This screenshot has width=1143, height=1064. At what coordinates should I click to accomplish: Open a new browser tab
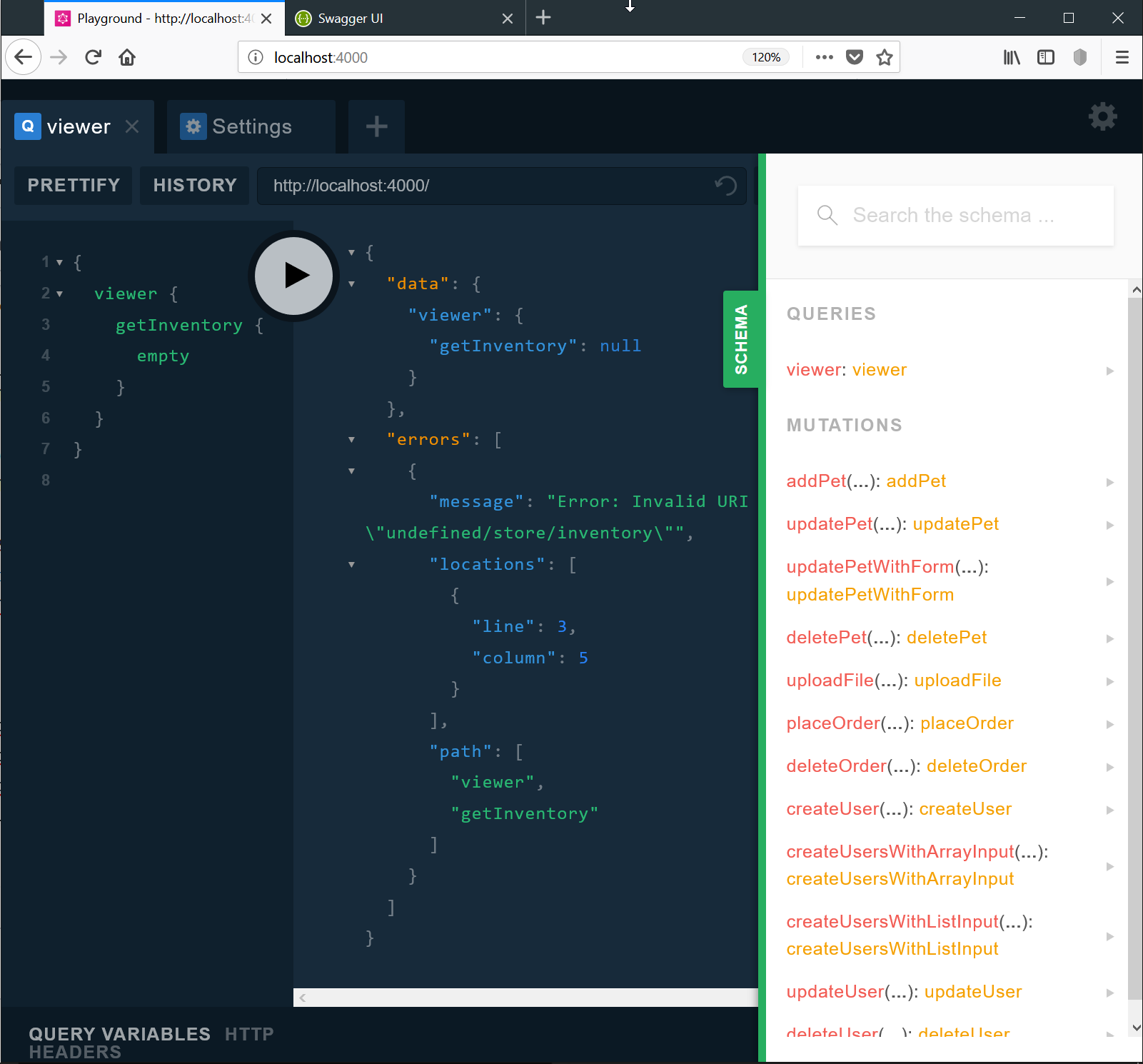click(543, 17)
